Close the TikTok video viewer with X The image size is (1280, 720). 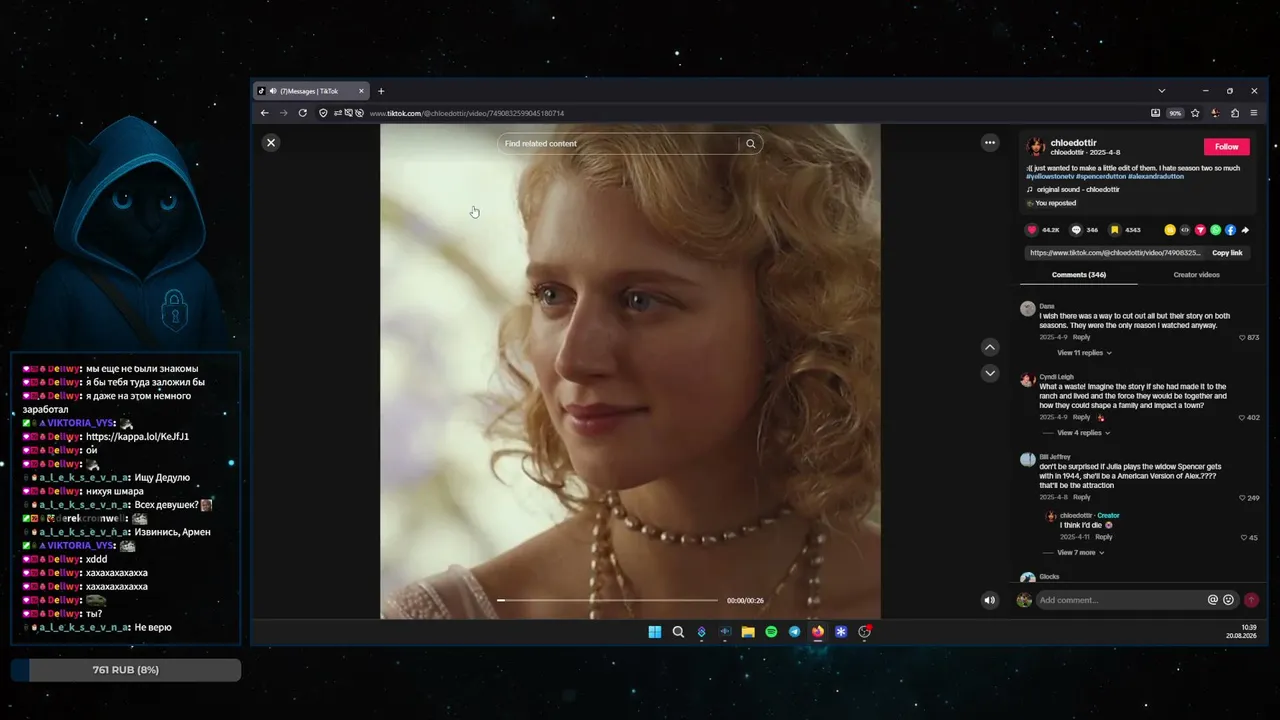click(270, 143)
